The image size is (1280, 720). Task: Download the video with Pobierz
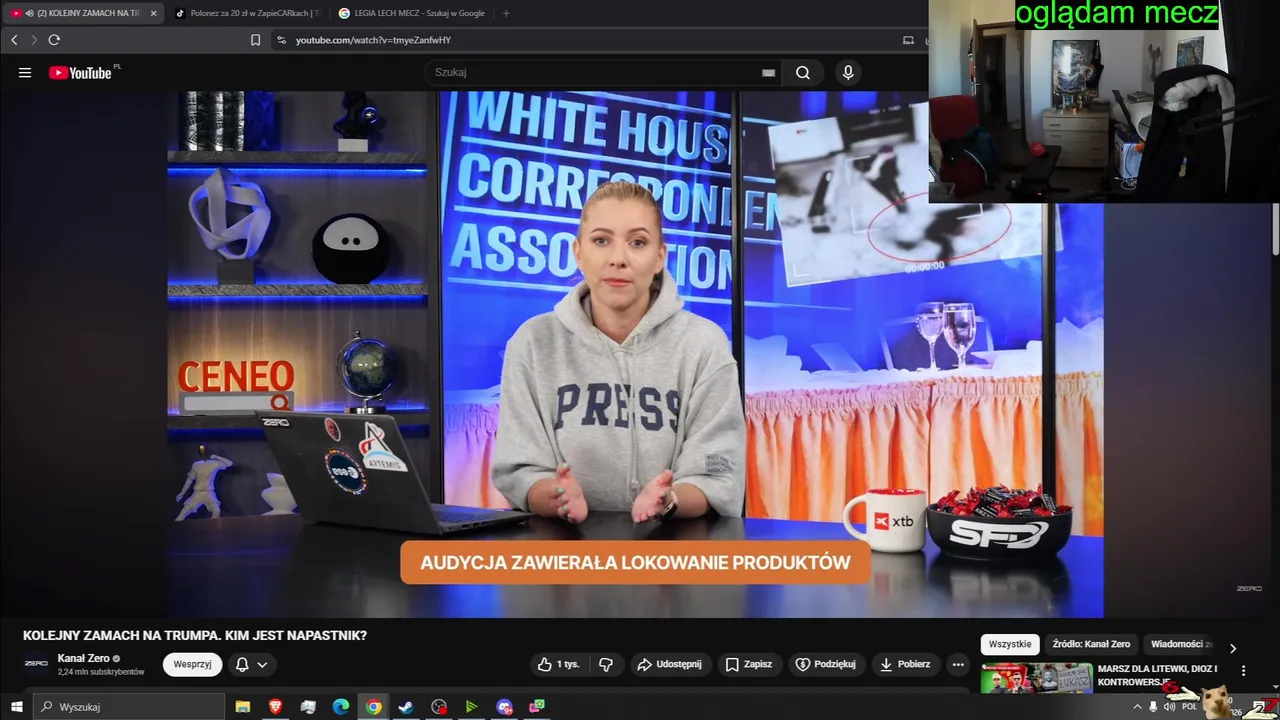[x=905, y=664]
